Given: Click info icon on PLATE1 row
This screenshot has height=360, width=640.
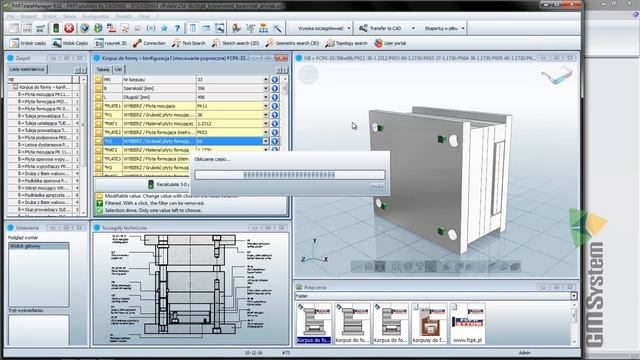Looking at the screenshot, I should pos(275,106).
